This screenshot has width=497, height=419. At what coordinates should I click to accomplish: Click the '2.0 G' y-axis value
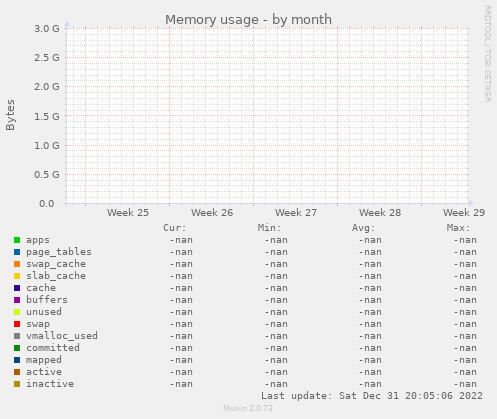[x=47, y=87]
